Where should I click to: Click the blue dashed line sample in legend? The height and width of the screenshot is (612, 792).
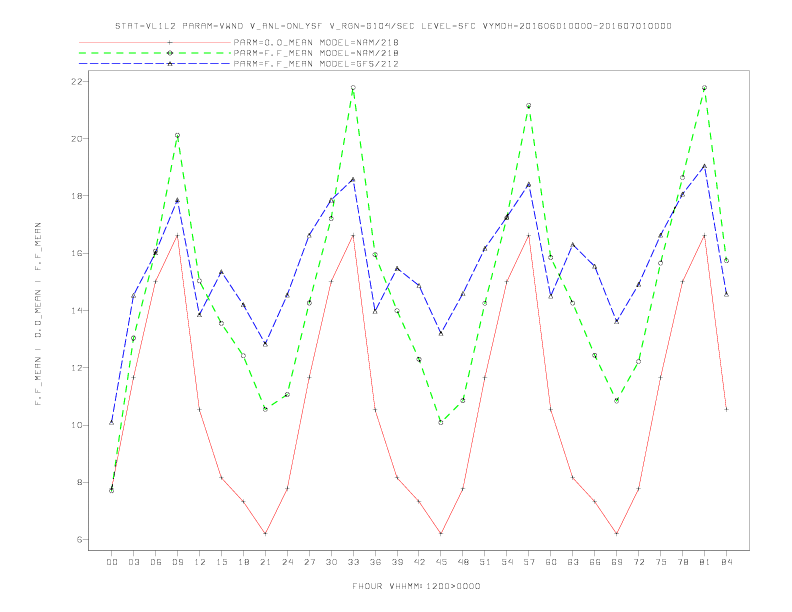[155, 64]
